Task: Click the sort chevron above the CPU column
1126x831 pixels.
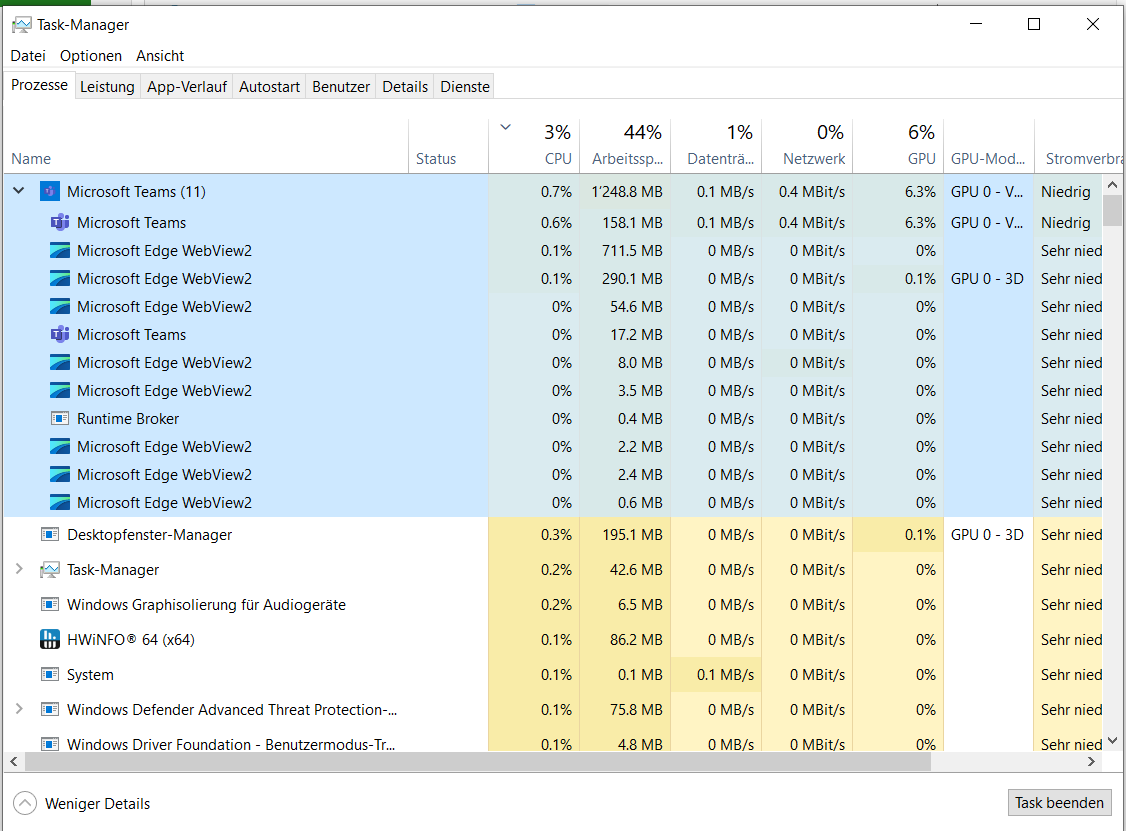Action: coord(506,127)
